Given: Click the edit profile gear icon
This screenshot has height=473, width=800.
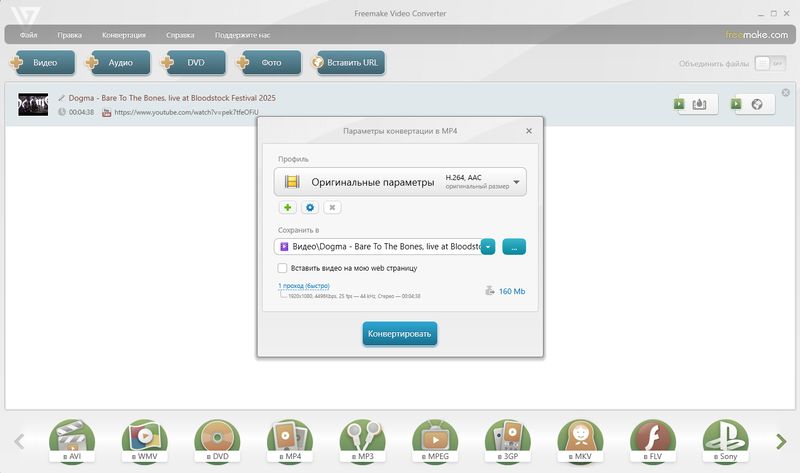Looking at the screenshot, I should pyautogui.click(x=310, y=207).
